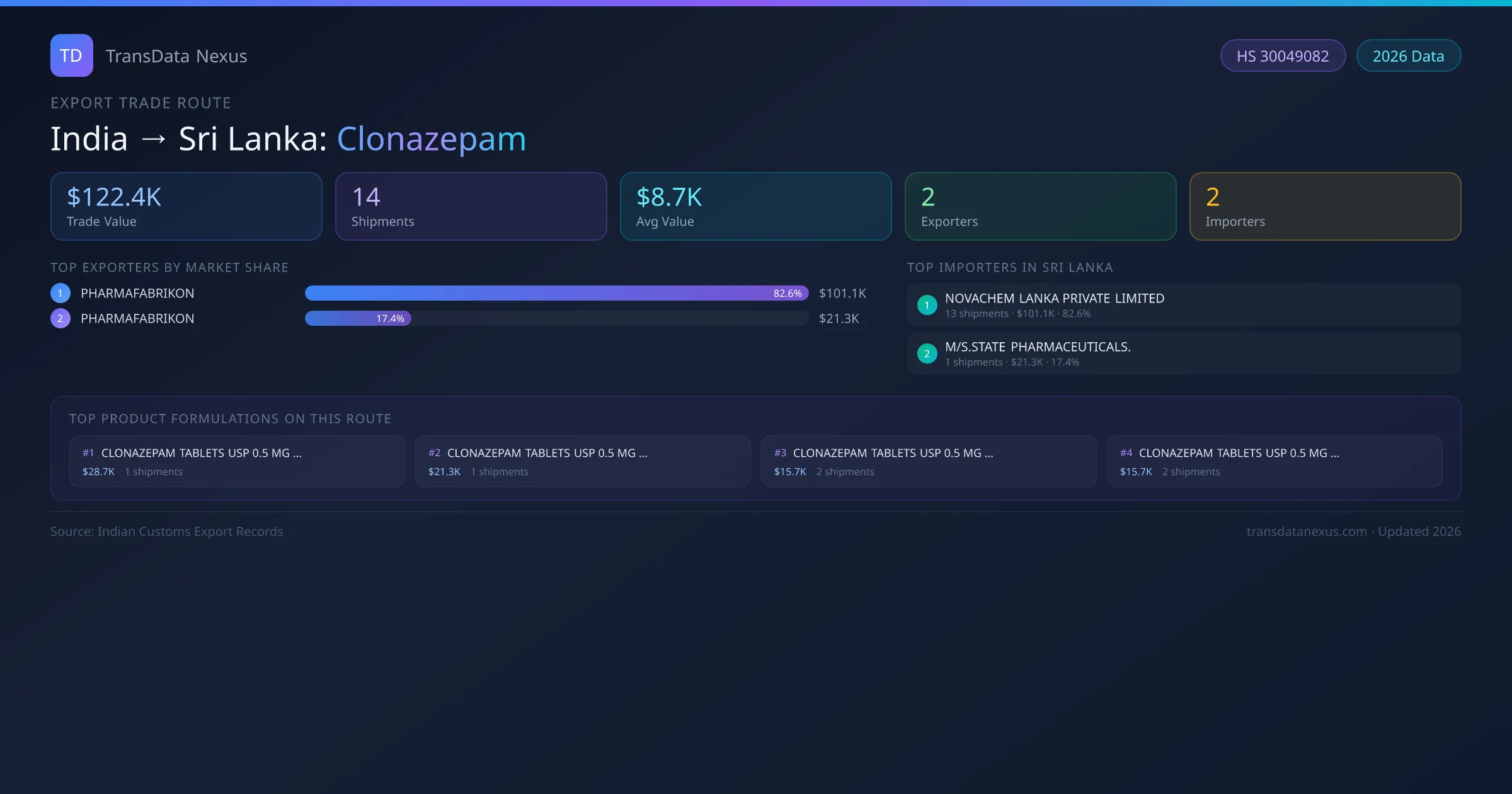The image size is (1512, 794).
Task: Open the $8.7K Avg Value card
Action: click(755, 207)
